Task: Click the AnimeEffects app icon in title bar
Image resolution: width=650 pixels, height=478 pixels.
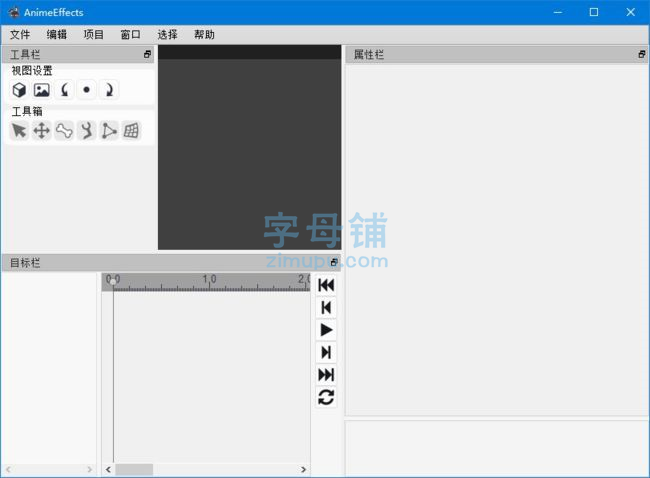Action: (x=14, y=12)
